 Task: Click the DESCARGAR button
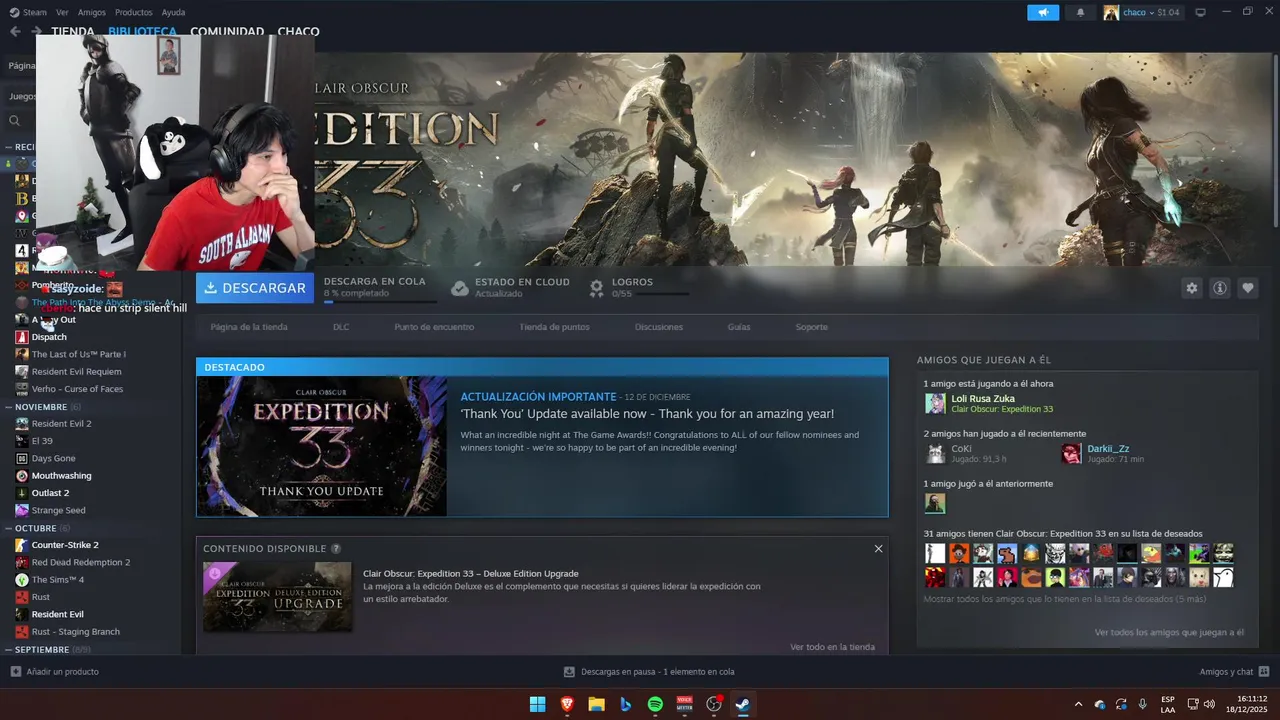[255, 288]
